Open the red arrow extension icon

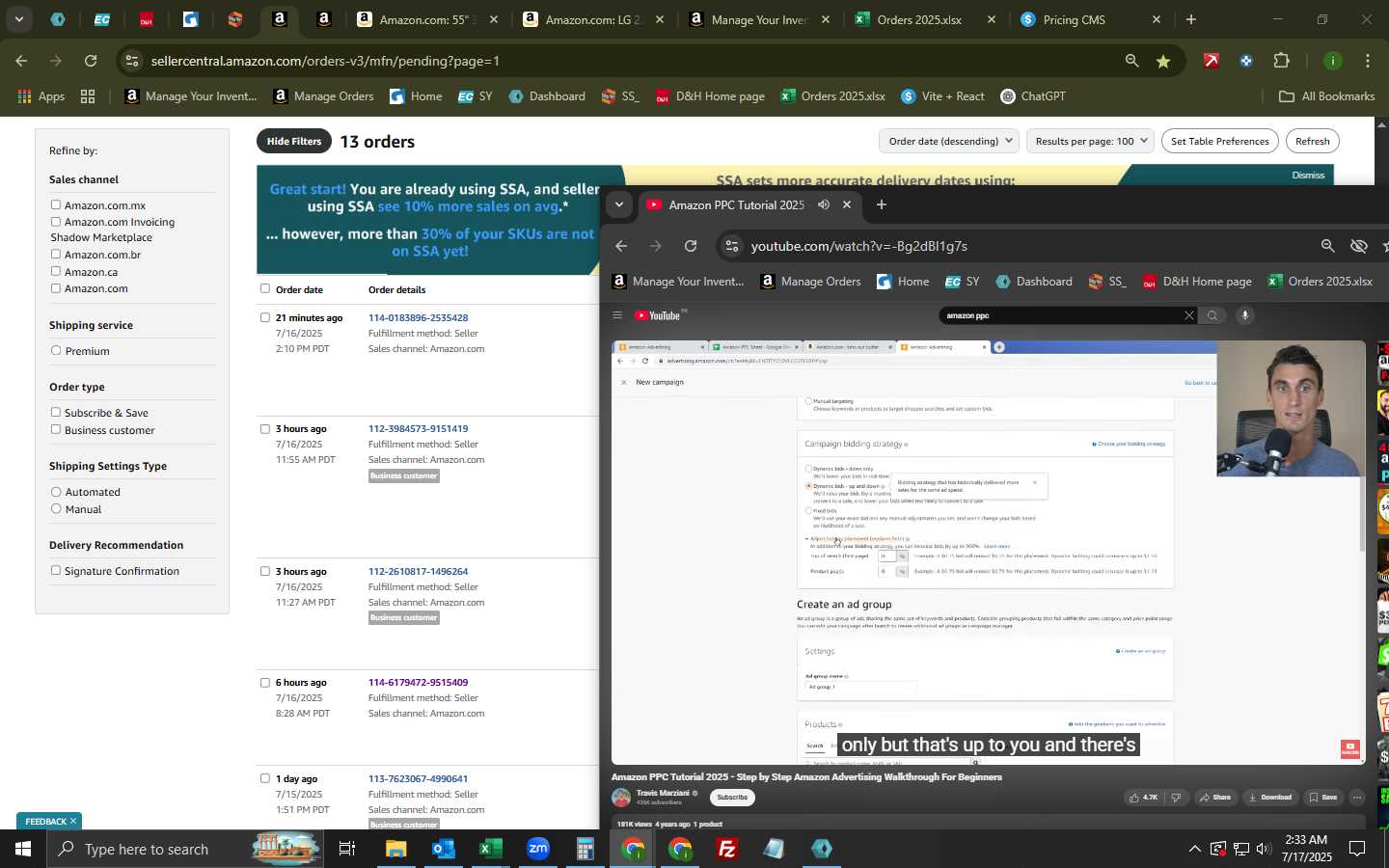1212,61
